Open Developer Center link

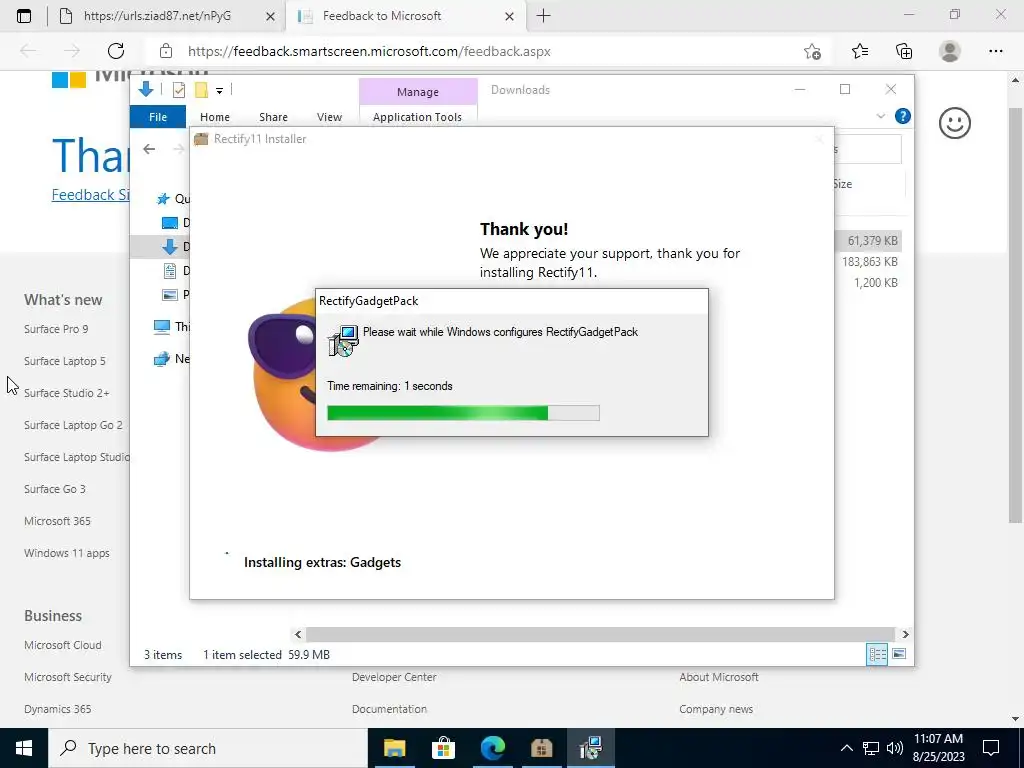pos(394,677)
